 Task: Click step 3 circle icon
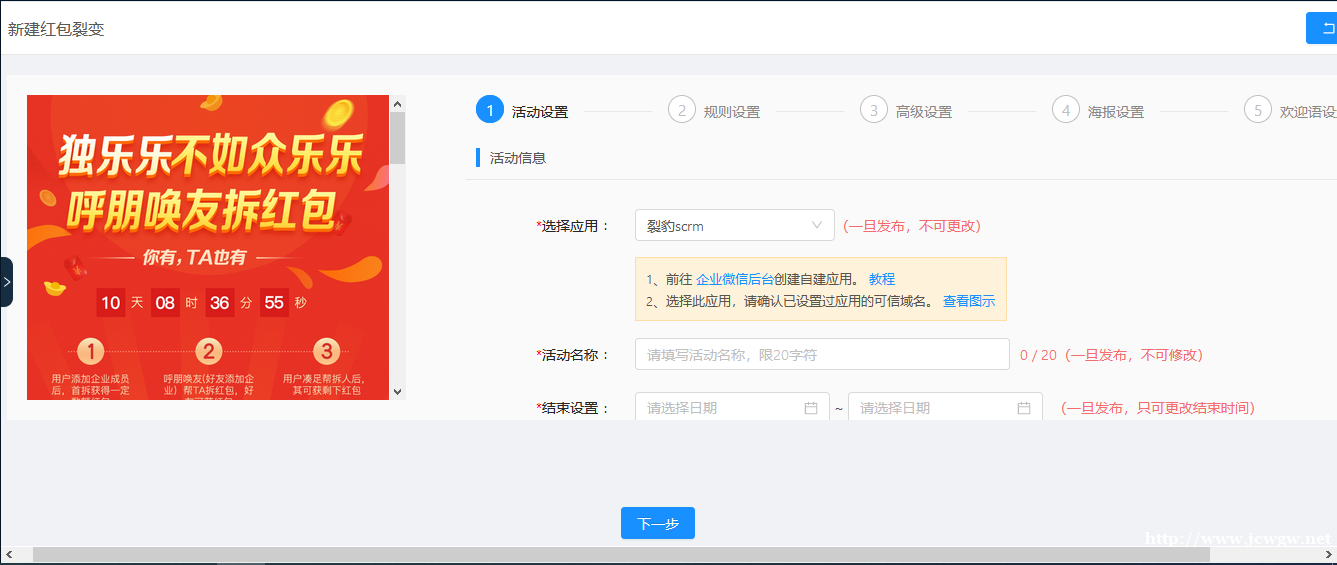coord(874,110)
